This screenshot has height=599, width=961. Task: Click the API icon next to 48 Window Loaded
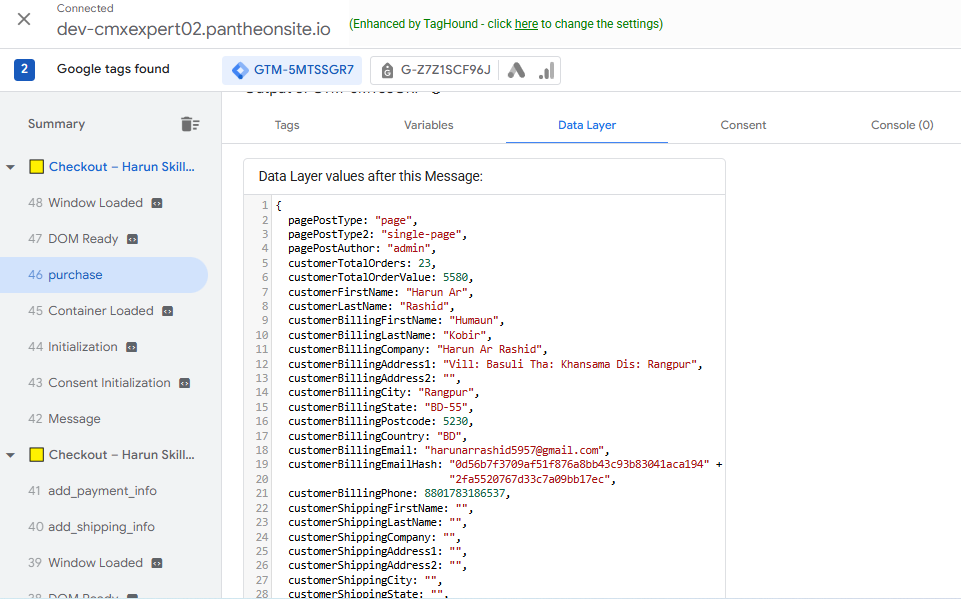click(x=157, y=203)
